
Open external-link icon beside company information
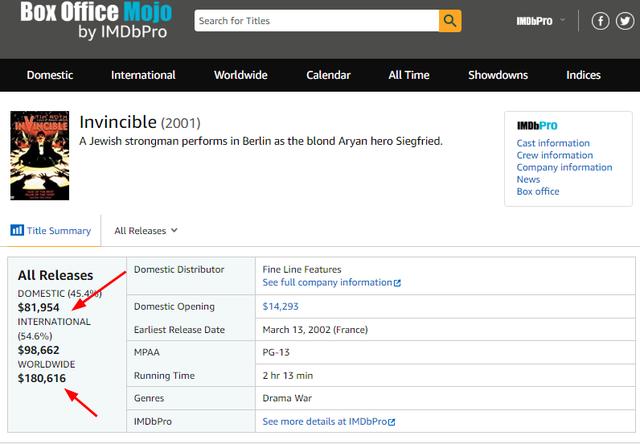click(397, 283)
